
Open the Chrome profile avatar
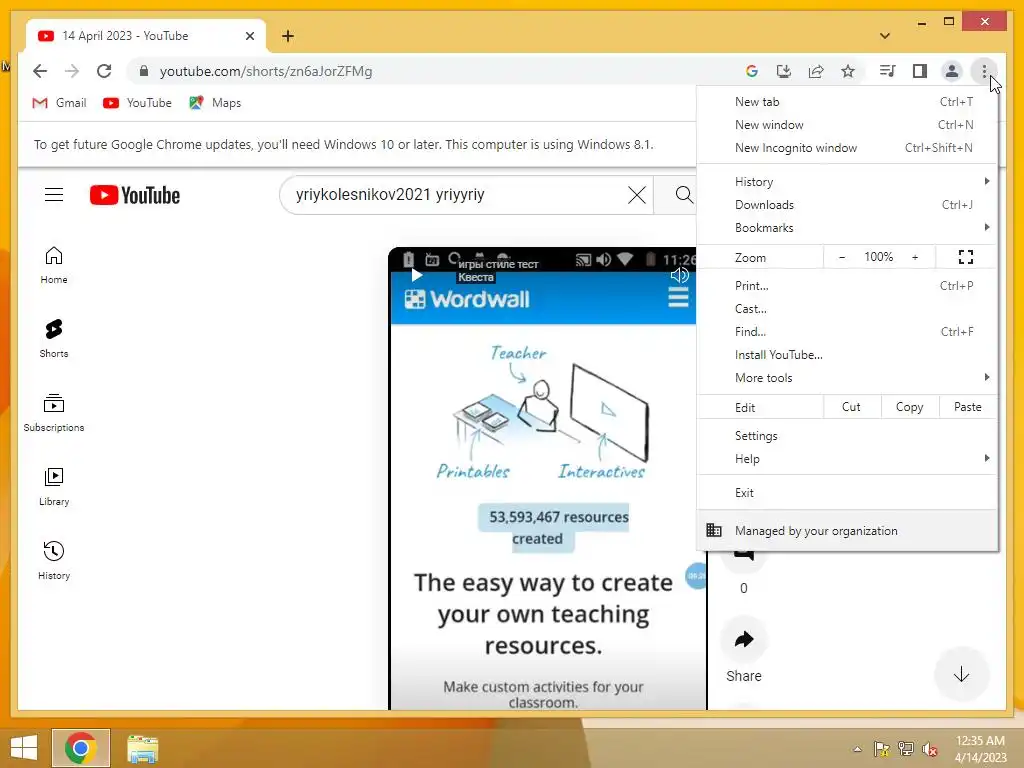pyautogui.click(x=952, y=71)
